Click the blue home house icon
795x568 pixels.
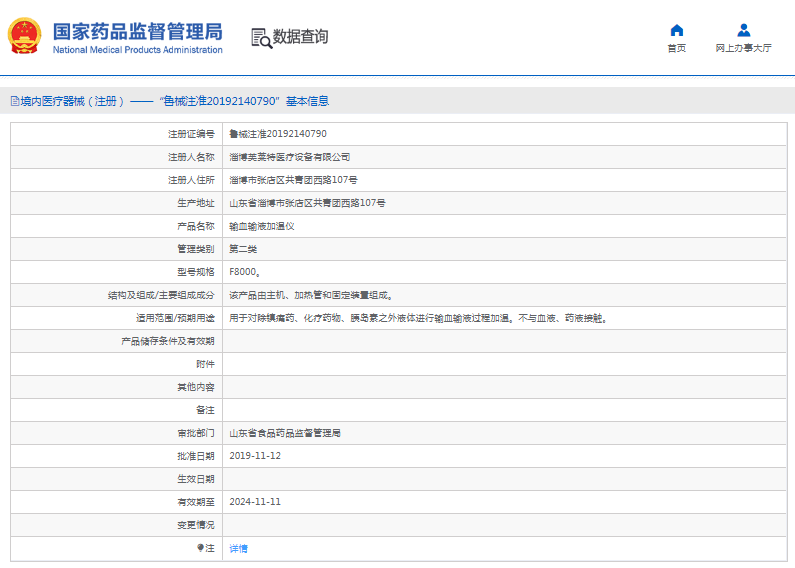[x=677, y=30]
